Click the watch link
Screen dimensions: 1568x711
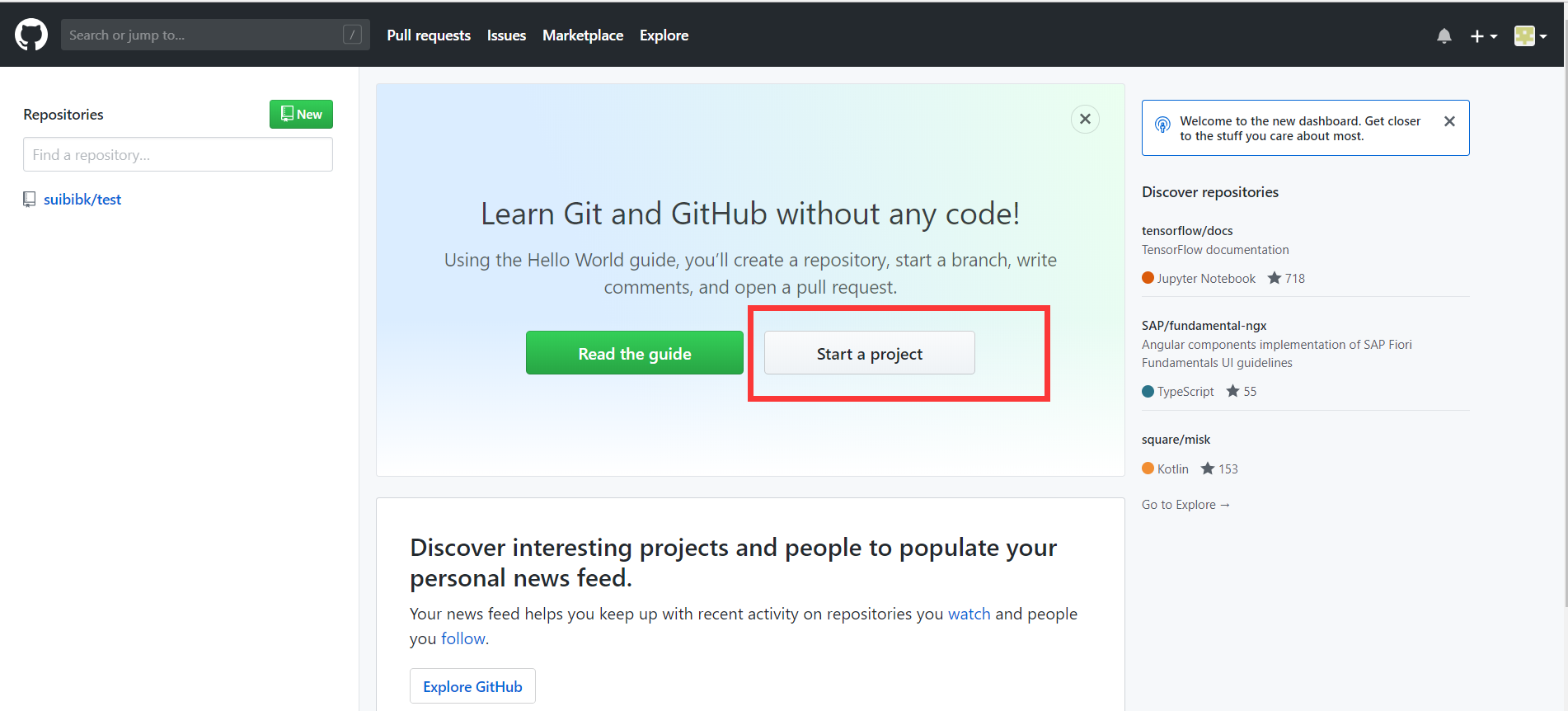coord(969,614)
